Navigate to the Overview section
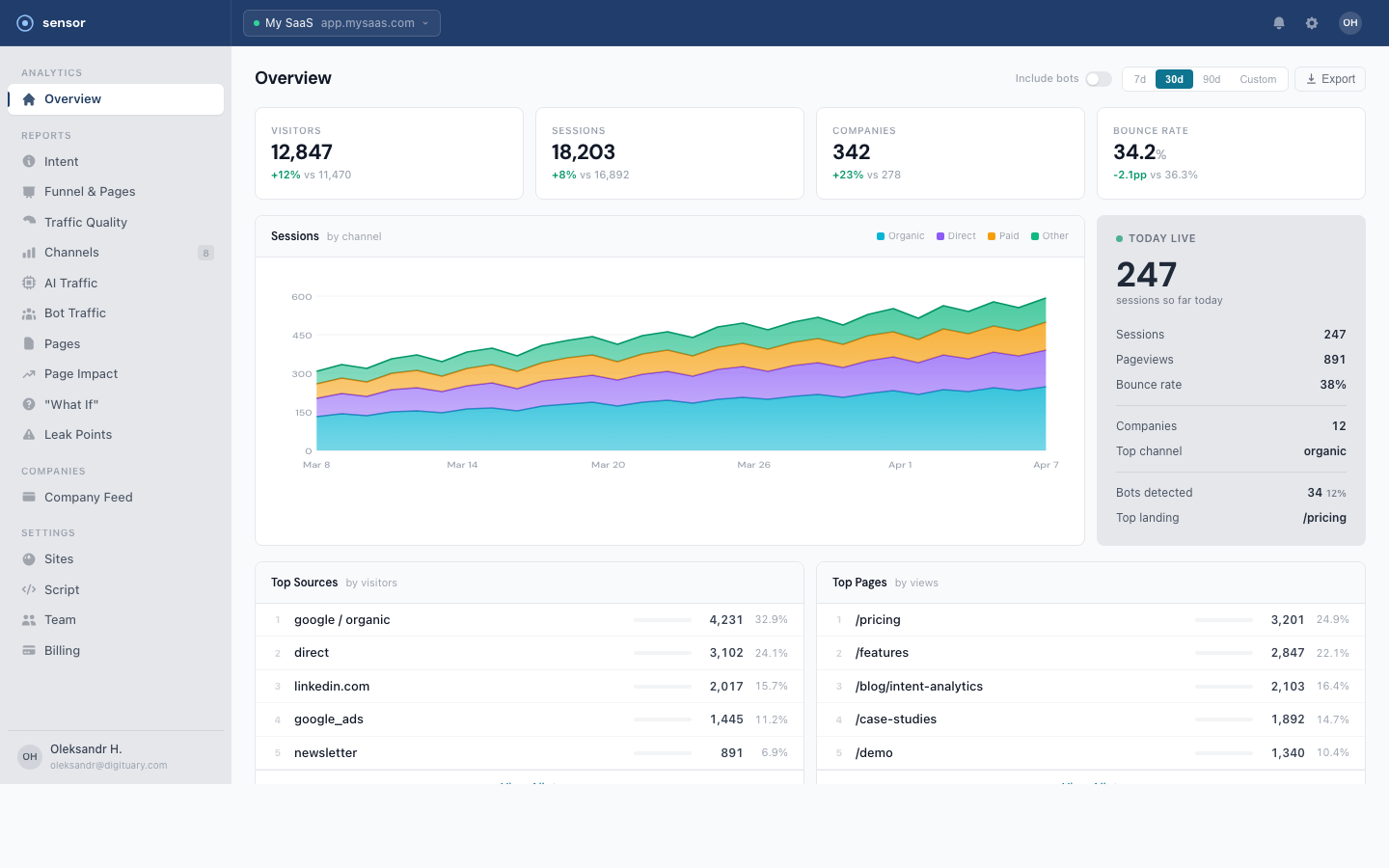This screenshot has height=868, width=1389. [x=71, y=98]
